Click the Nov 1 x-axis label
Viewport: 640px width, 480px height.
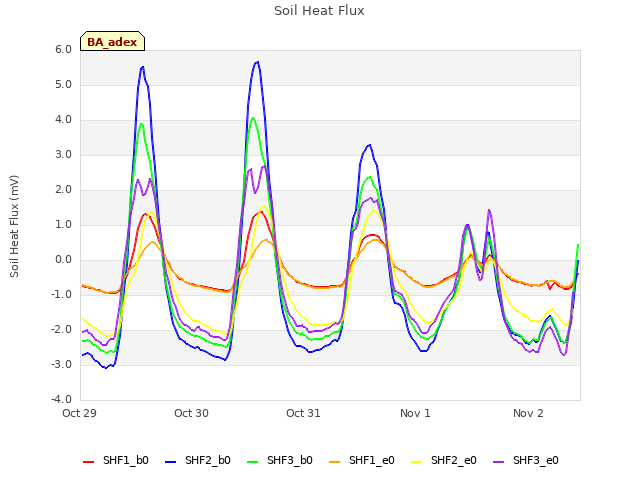415,413
